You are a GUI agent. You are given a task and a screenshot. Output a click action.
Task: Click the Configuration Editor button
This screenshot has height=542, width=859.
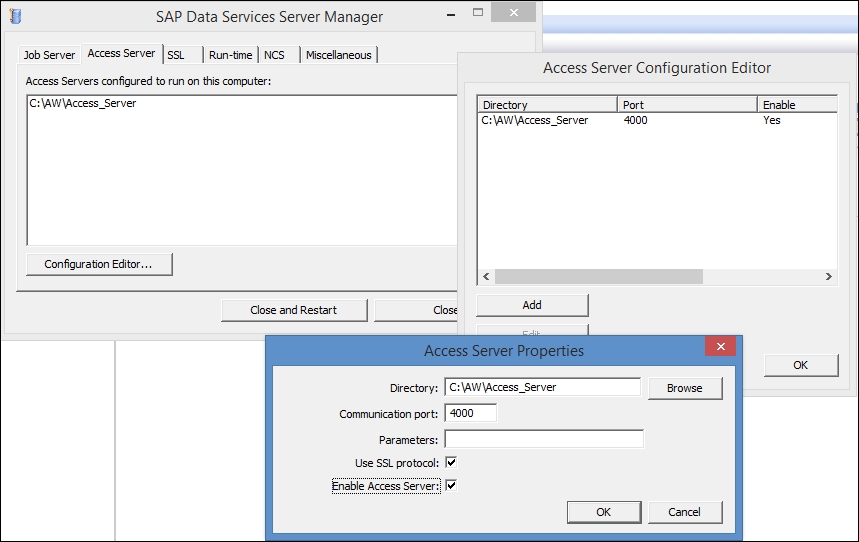99,264
